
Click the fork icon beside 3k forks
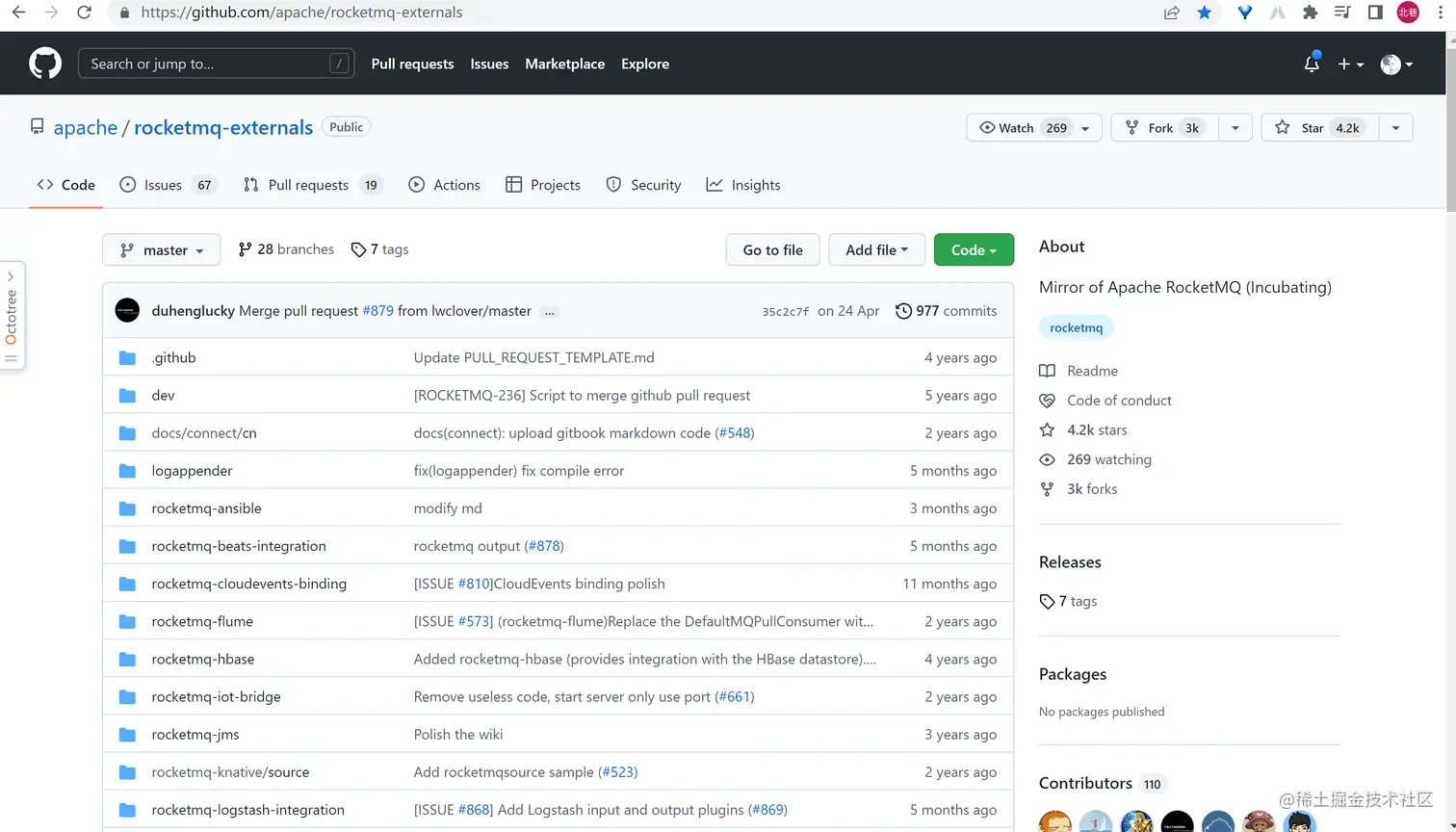[1047, 489]
